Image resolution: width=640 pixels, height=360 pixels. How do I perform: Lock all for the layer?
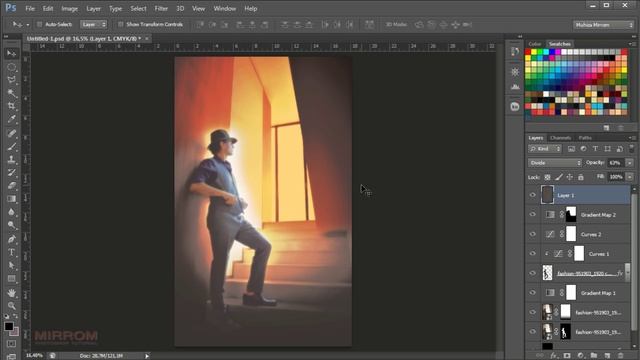click(581, 177)
